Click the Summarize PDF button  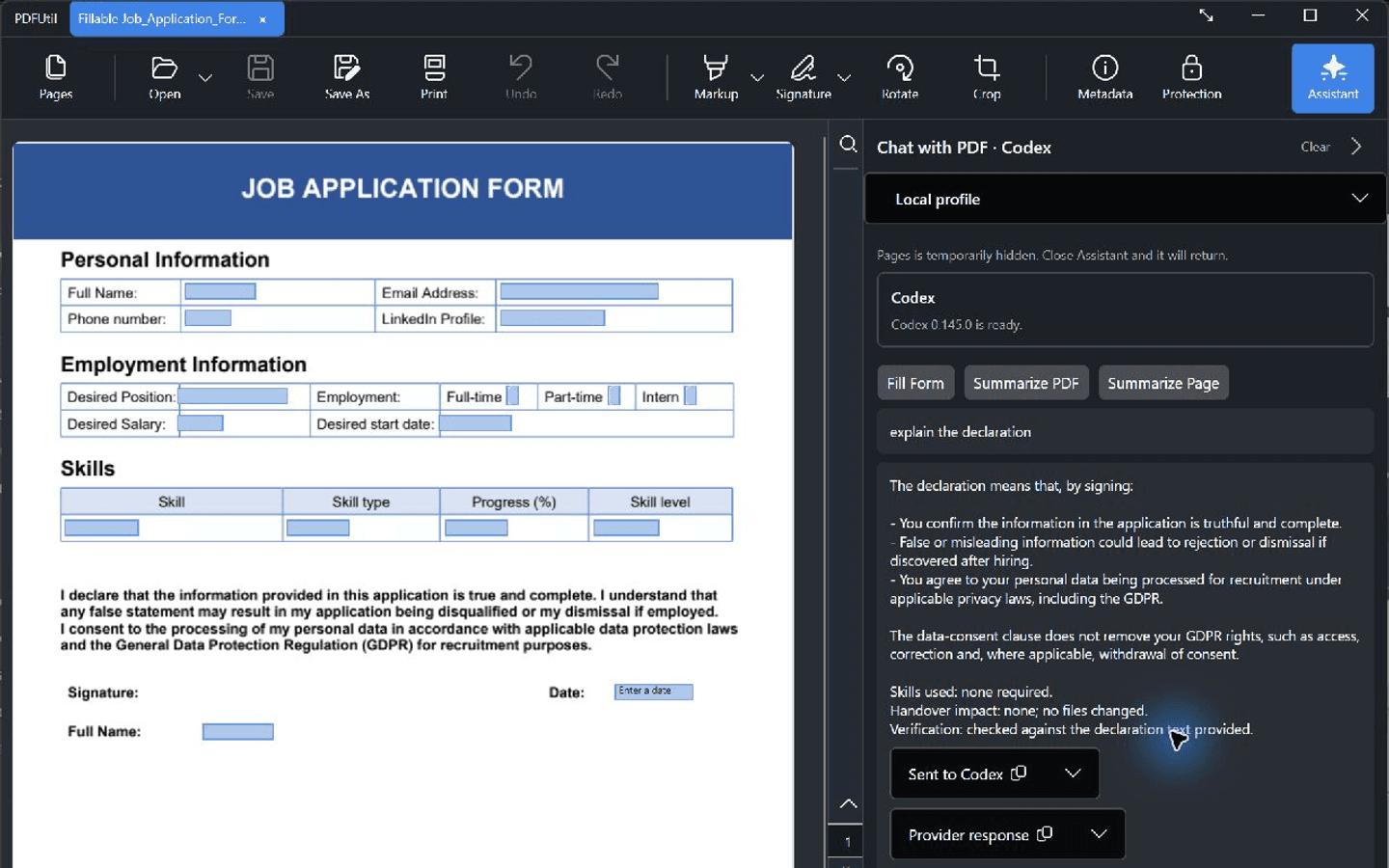tap(1025, 383)
